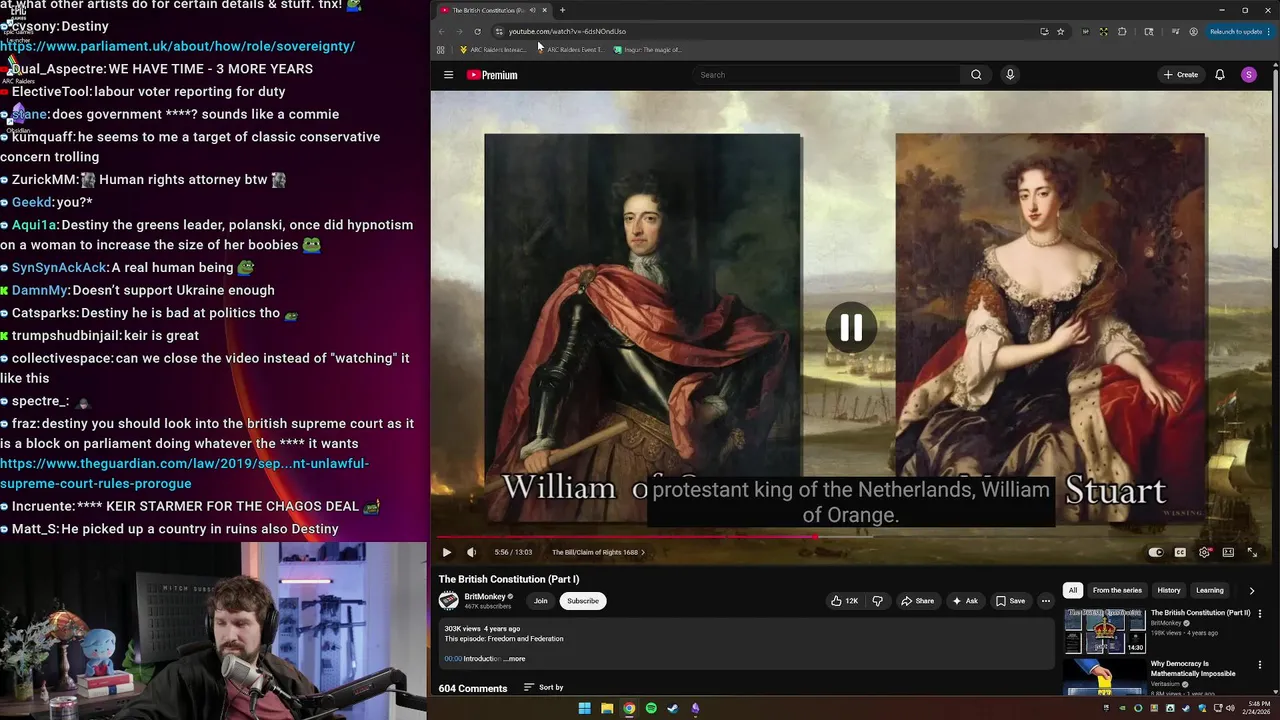1280x720 pixels.
Task: Expand the description with ...more
Action: pos(514,659)
